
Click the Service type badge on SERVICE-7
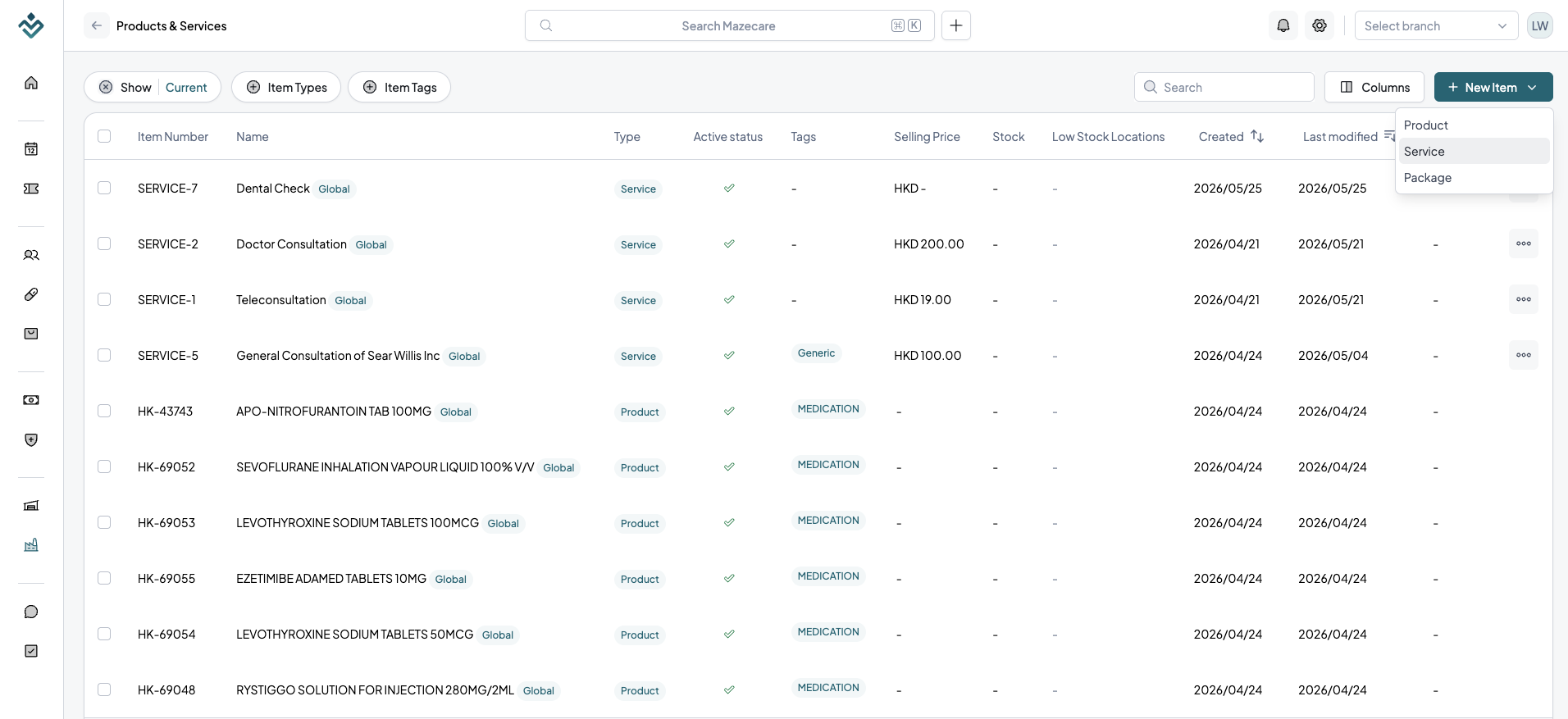point(638,189)
